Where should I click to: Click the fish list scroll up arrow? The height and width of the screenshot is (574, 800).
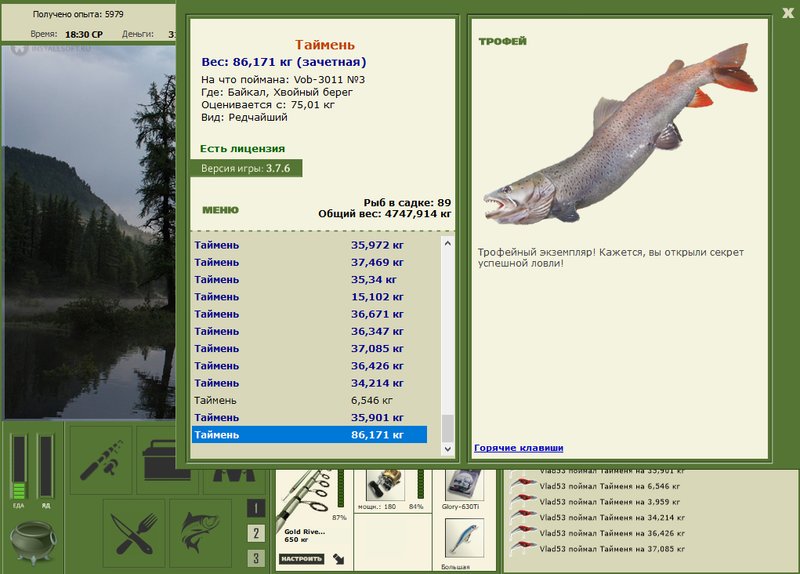[447, 243]
